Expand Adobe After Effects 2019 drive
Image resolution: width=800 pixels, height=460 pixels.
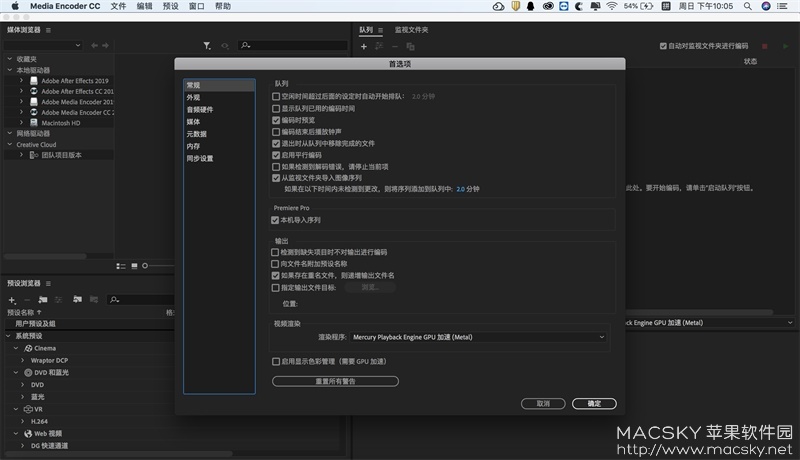tap(21, 81)
